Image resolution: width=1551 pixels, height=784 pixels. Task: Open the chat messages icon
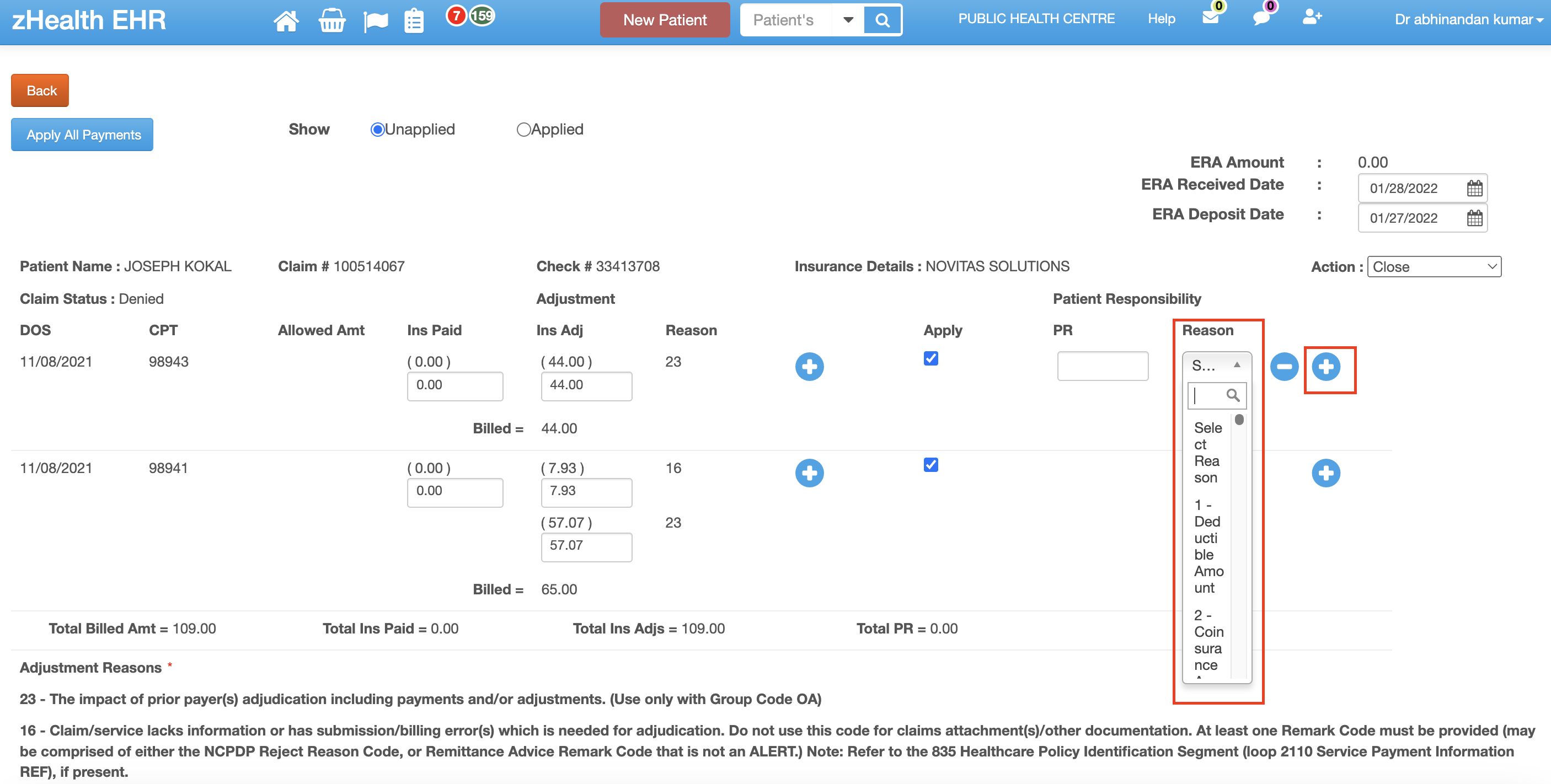[1261, 18]
